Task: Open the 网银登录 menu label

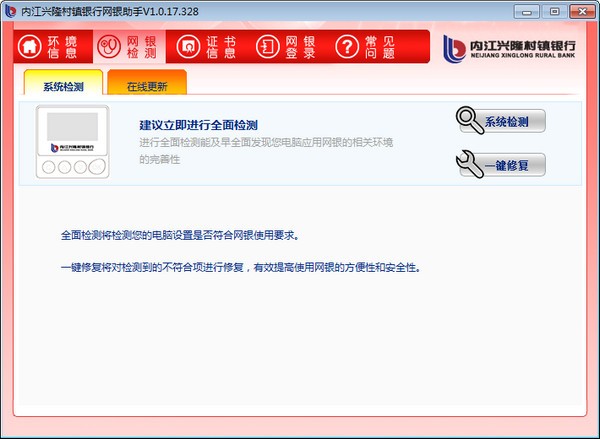Action: [x=300, y=47]
